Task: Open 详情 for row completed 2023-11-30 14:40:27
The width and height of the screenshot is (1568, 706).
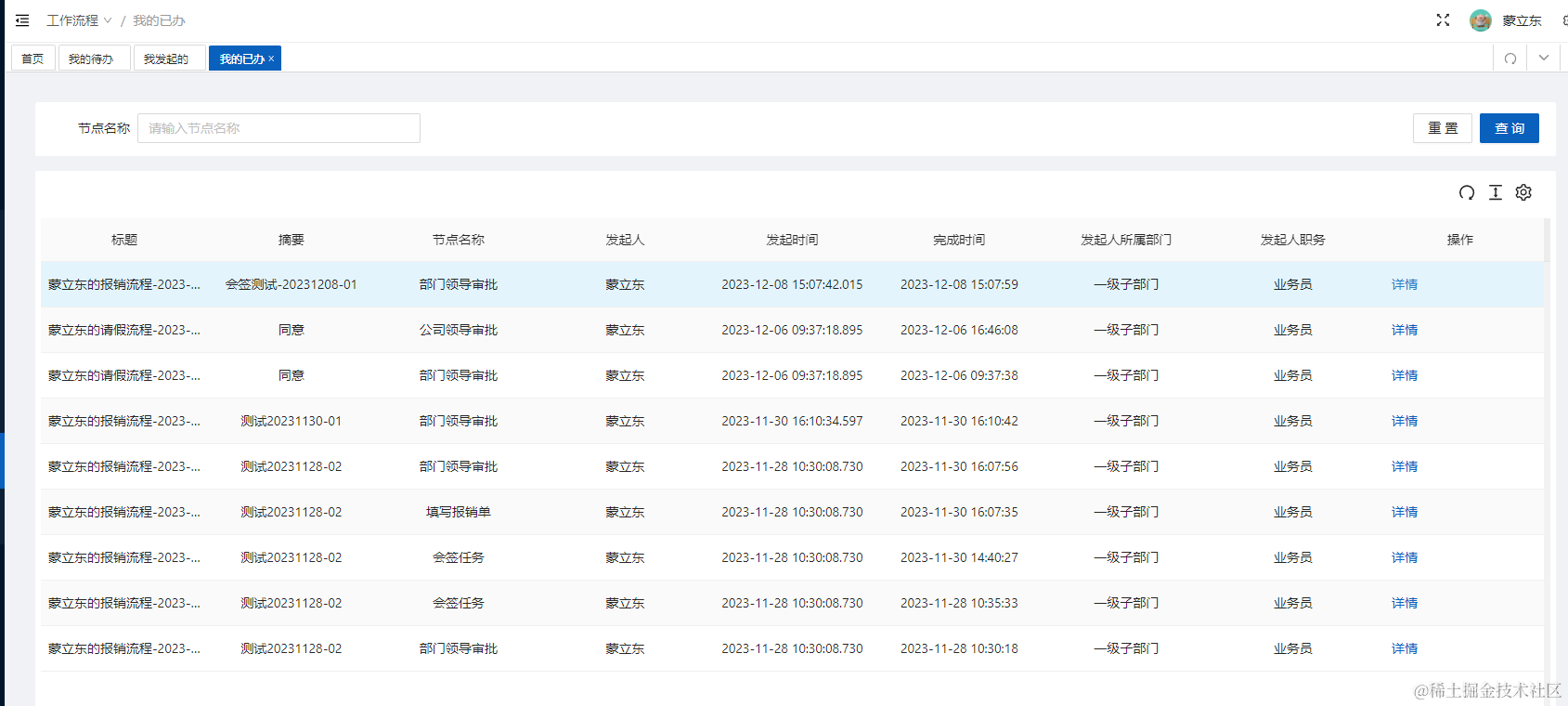Action: tap(1405, 557)
